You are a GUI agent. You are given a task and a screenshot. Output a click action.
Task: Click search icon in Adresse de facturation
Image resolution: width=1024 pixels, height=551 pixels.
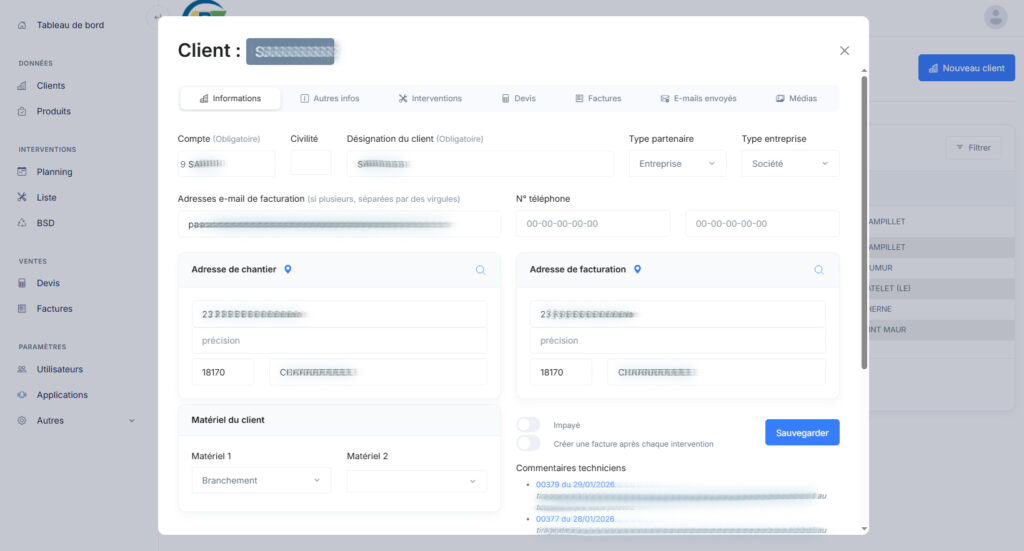click(819, 270)
